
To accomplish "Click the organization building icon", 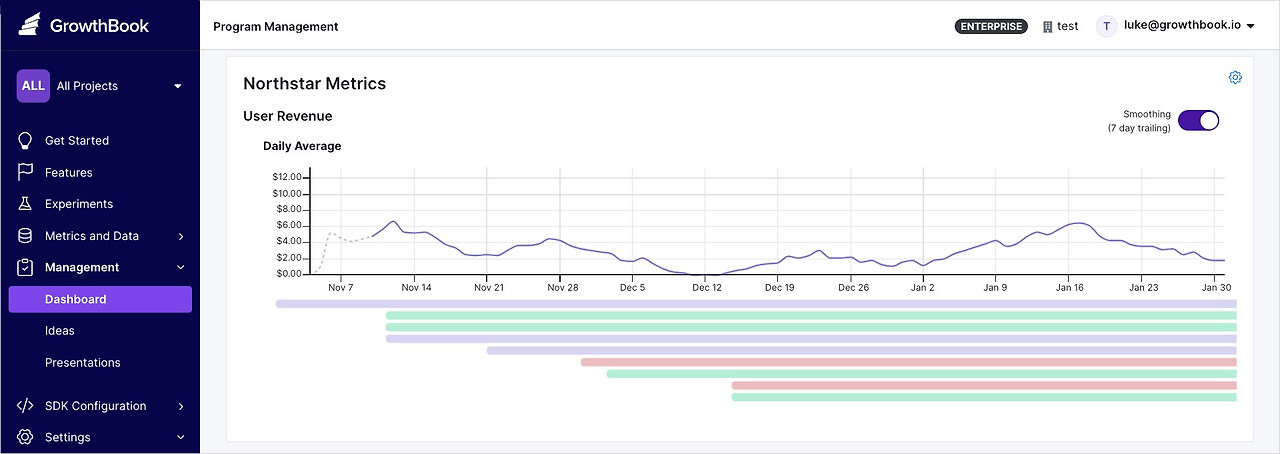I will (x=1048, y=27).
